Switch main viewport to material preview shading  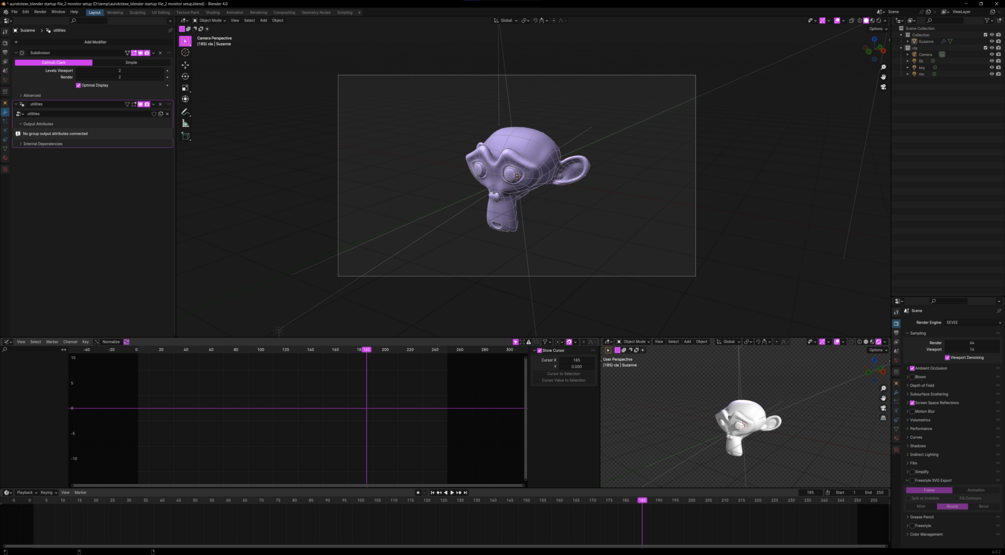point(872,21)
